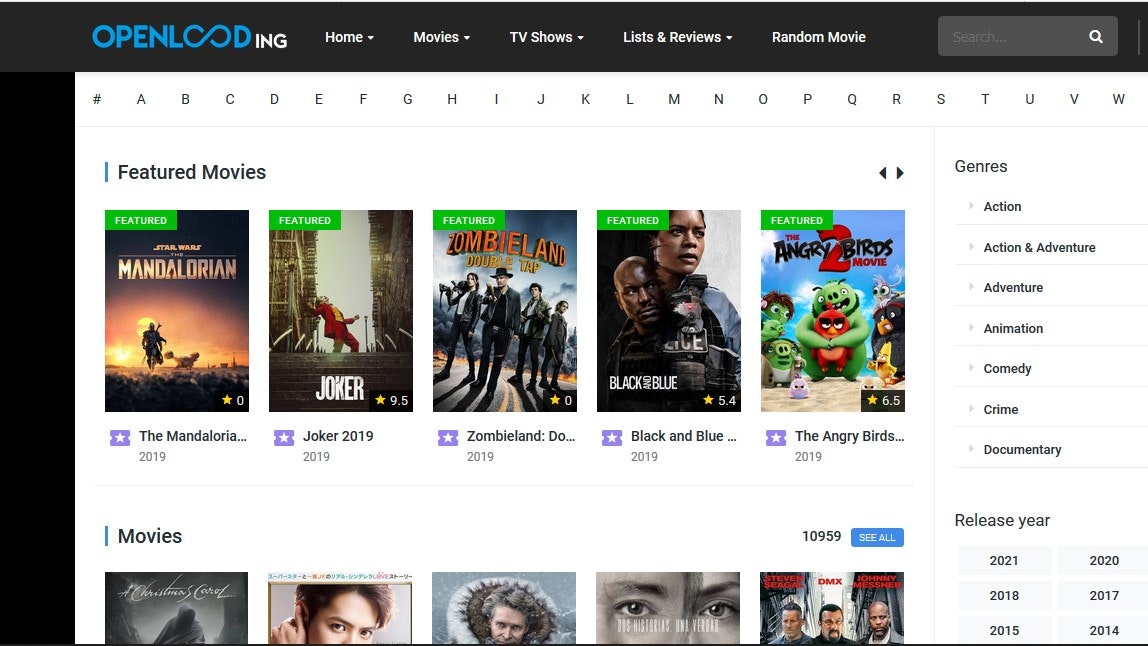This screenshot has width=1148, height=646.
Task: Click the OPENLOADING site logo
Action: coord(190,37)
